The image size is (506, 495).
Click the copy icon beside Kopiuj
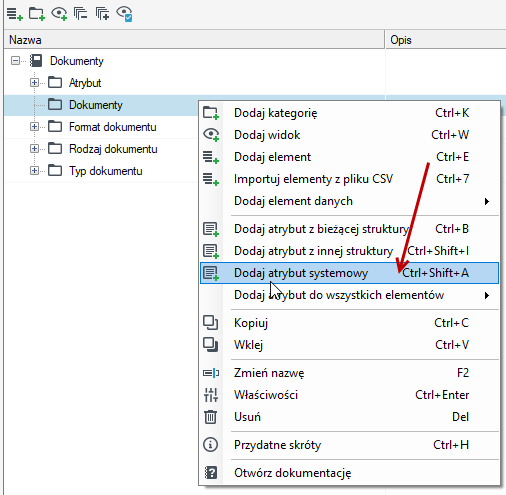(210, 323)
